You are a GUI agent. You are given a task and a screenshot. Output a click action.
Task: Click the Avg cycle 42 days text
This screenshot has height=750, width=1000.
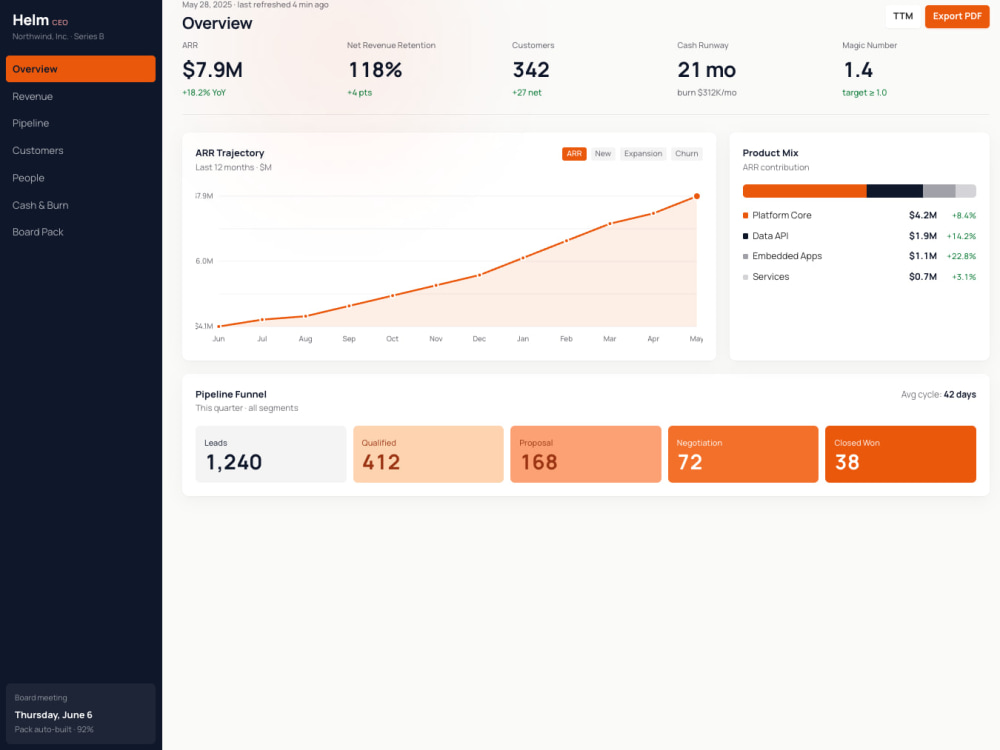click(x=938, y=395)
